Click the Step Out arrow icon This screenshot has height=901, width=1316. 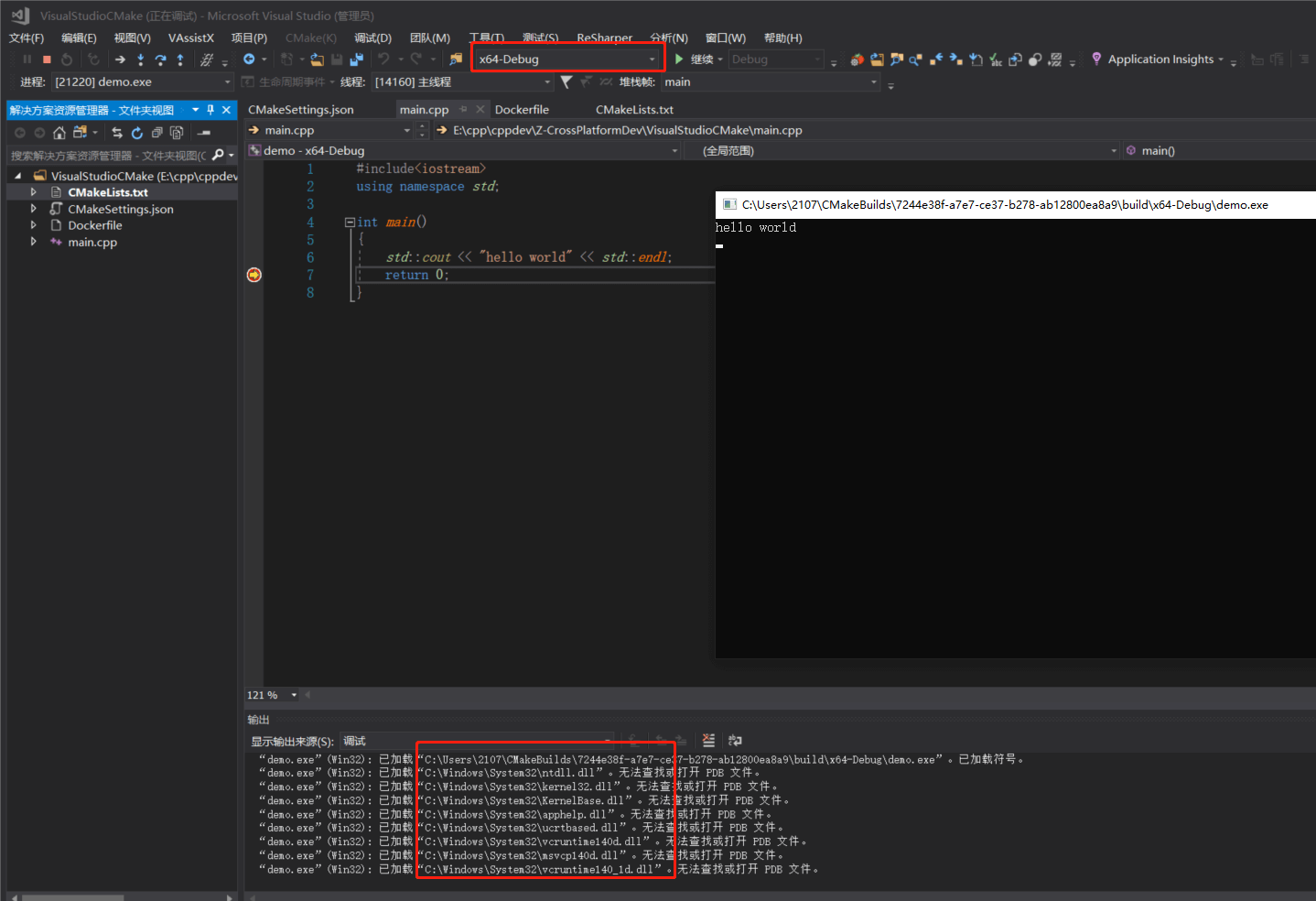pyautogui.click(x=180, y=60)
